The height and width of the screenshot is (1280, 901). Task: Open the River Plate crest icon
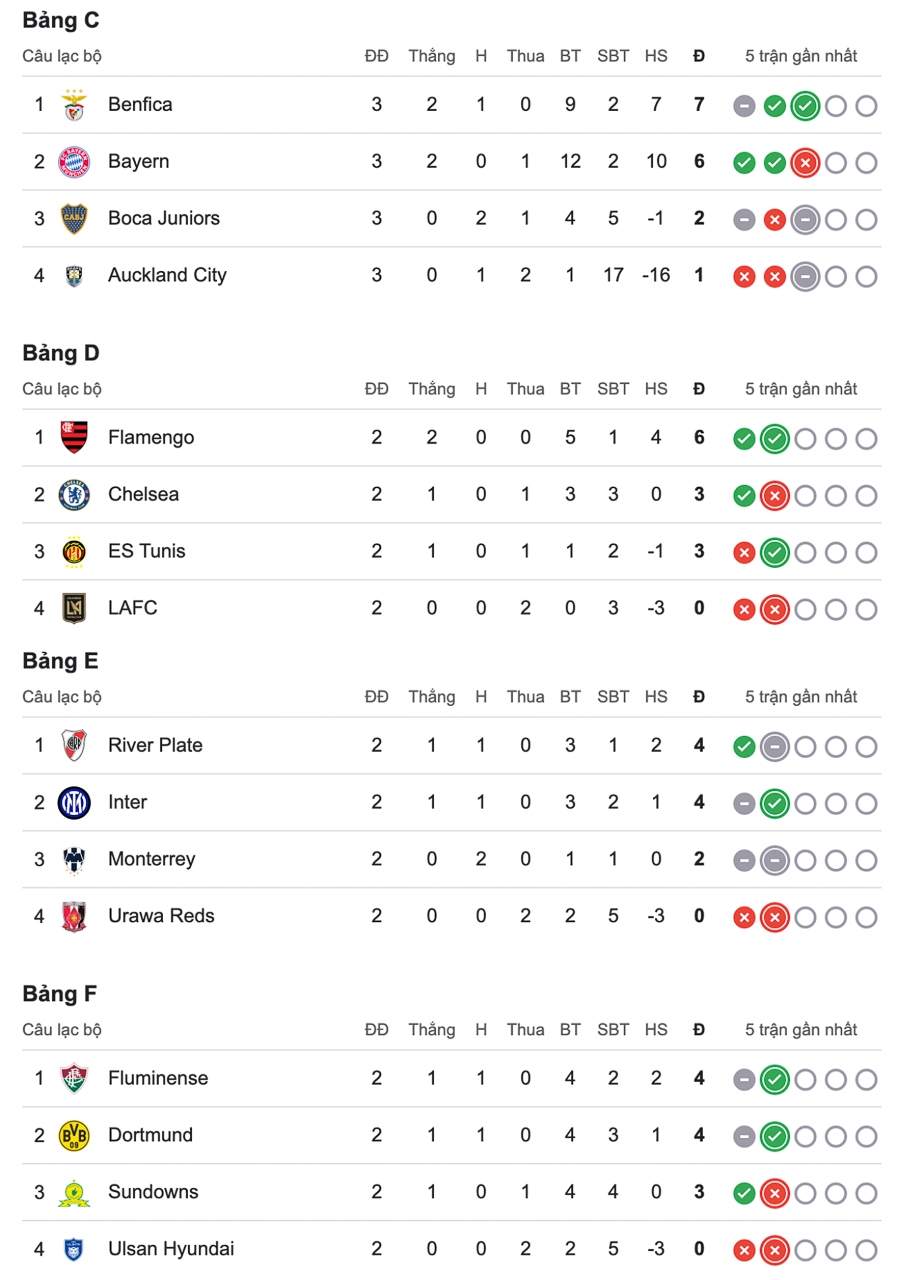click(74, 746)
